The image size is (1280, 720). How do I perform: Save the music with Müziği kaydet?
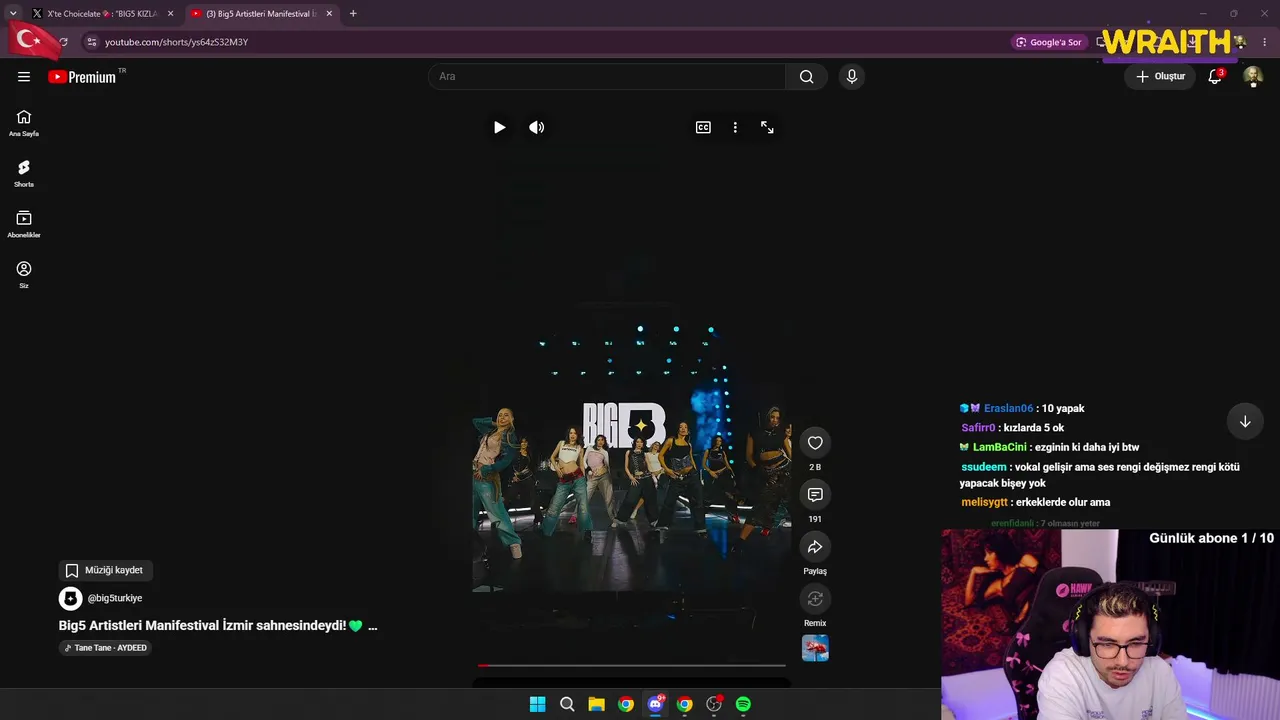point(105,570)
